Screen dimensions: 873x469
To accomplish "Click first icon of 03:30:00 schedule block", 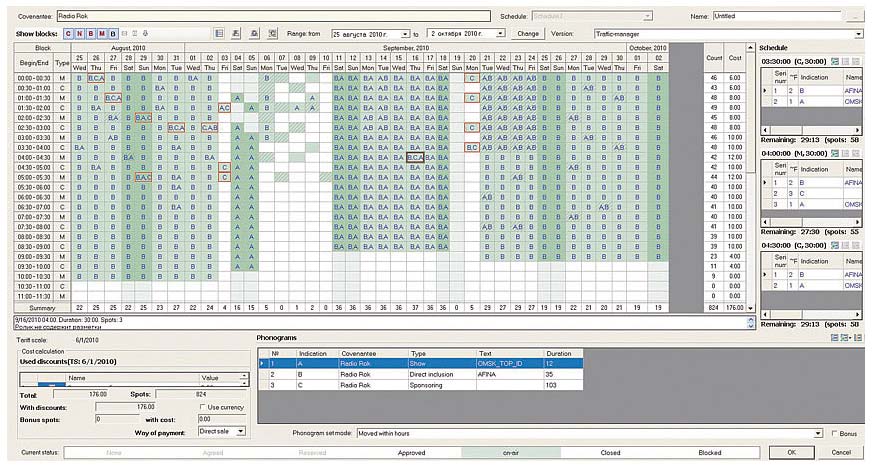I will coord(835,61).
